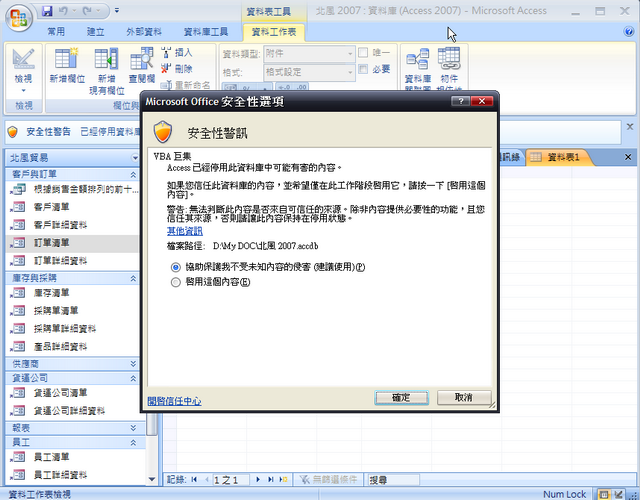Screen dimensions: 640x500
Task: Click the dialog's help question button
Action: (460, 101)
